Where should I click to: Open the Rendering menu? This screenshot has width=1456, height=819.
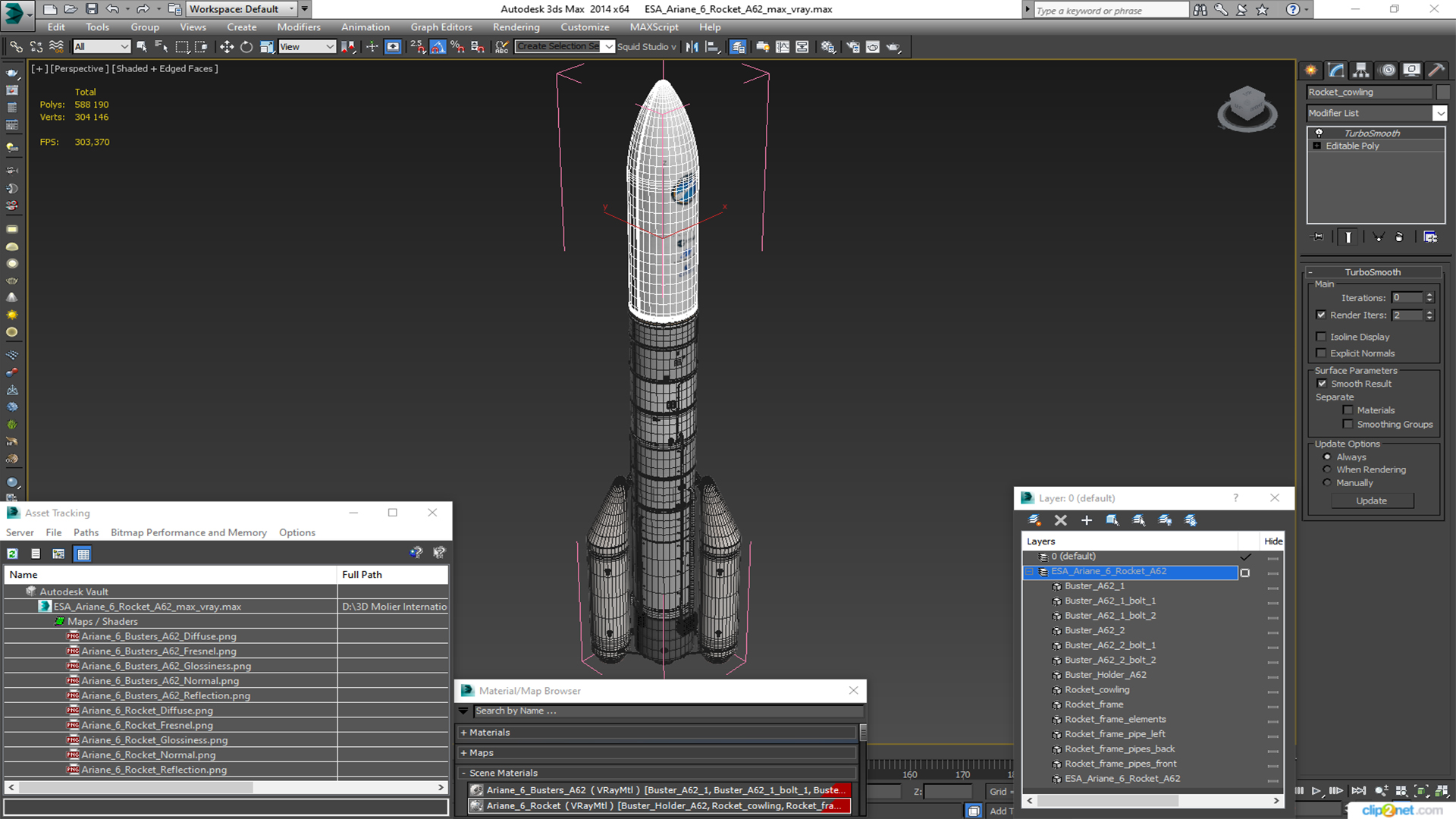[516, 27]
